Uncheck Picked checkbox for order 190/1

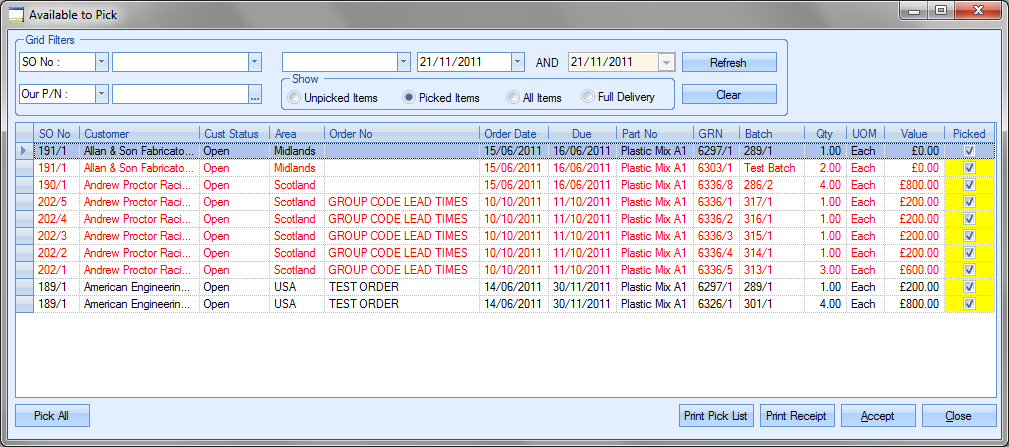click(x=968, y=185)
